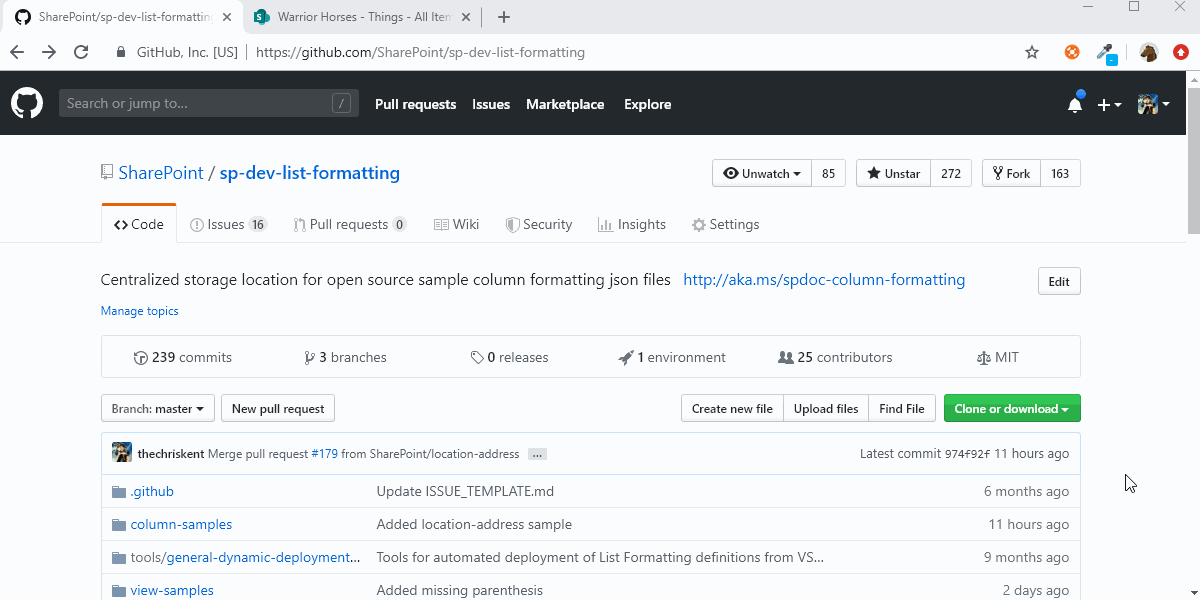Click watchers count 85
Image resolution: width=1200 pixels, height=600 pixels.
click(x=828, y=173)
